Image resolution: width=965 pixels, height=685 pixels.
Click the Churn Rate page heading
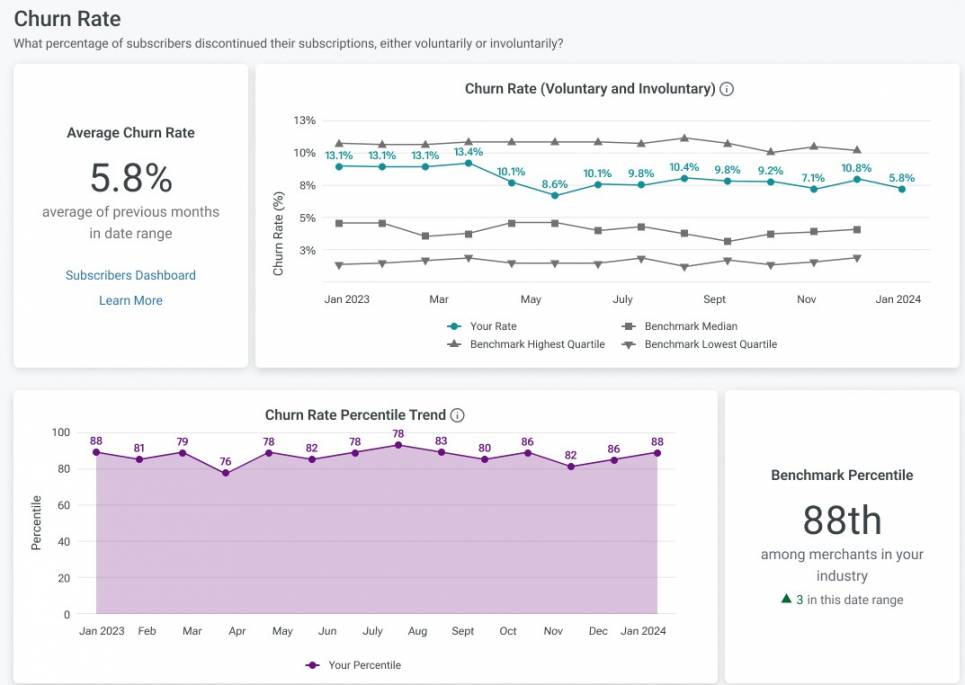point(67,19)
